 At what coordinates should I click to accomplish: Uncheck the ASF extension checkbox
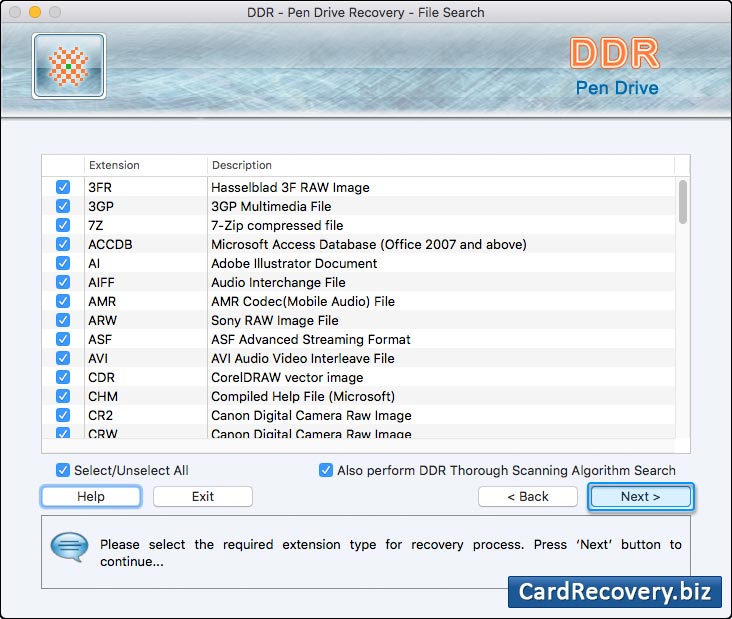coord(63,339)
